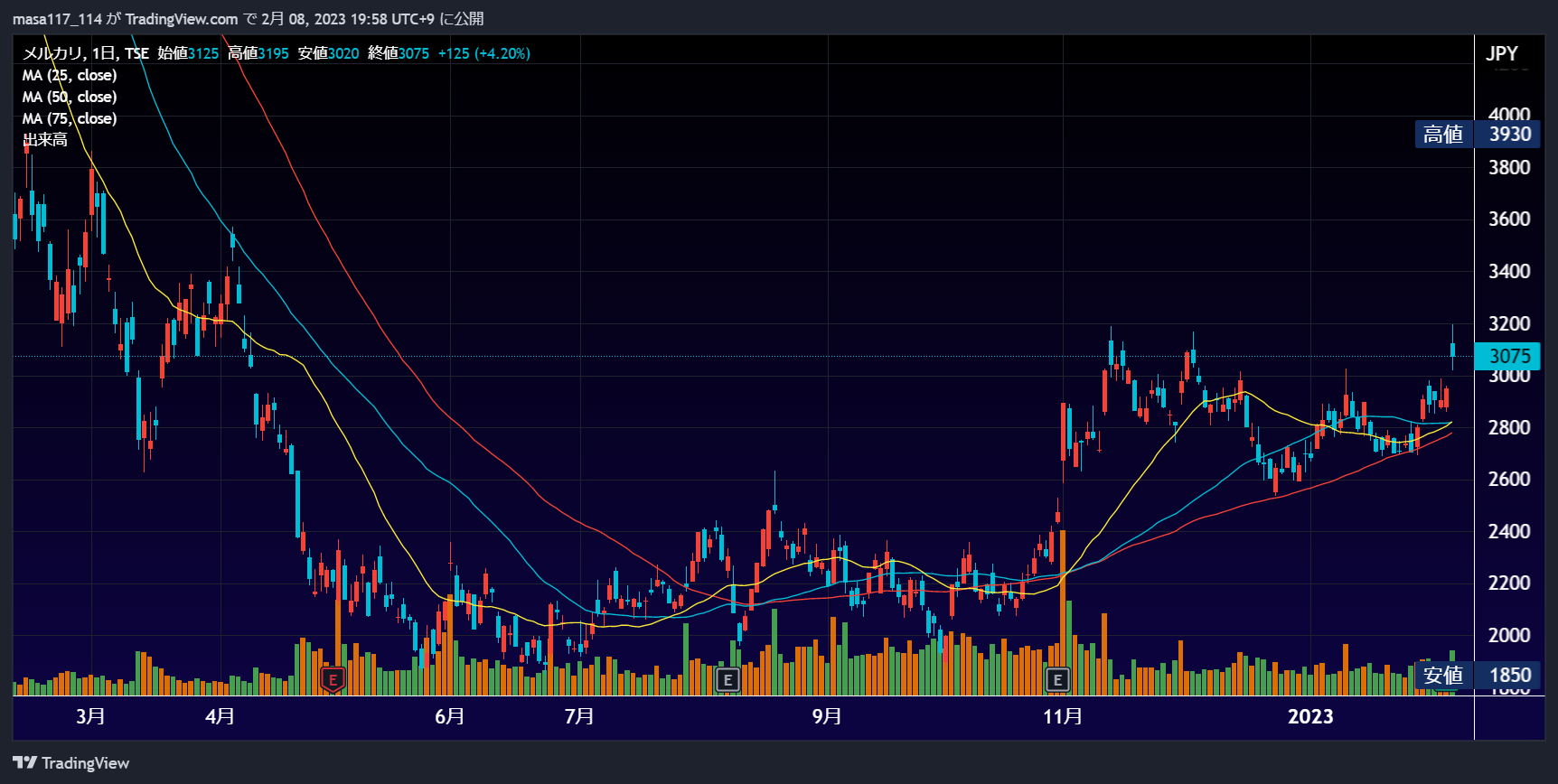Click the 2400 price scale value
1558x784 pixels.
pyautogui.click(x=1509, y=531)
